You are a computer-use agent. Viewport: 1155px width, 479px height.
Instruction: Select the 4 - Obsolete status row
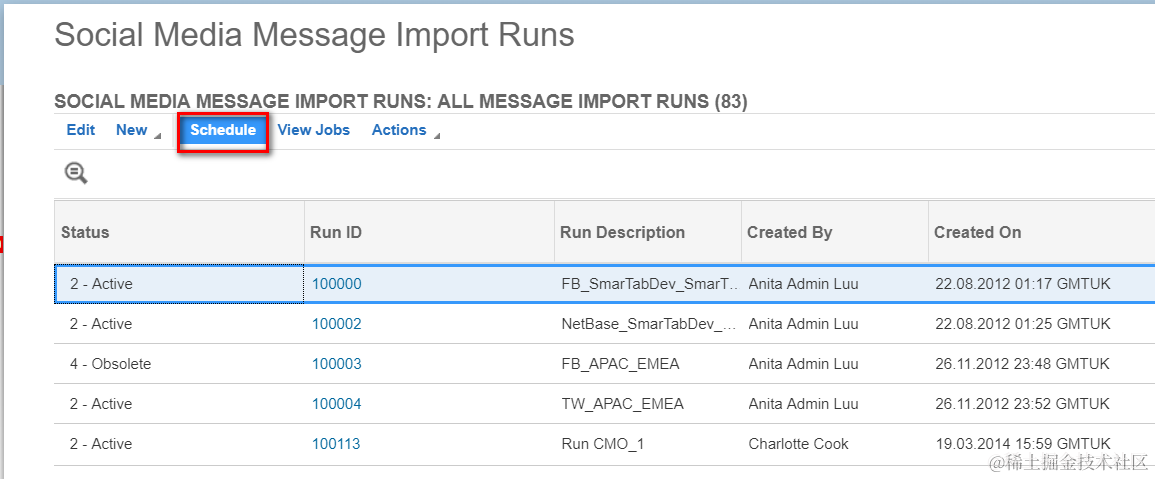(x=110, y=364)
